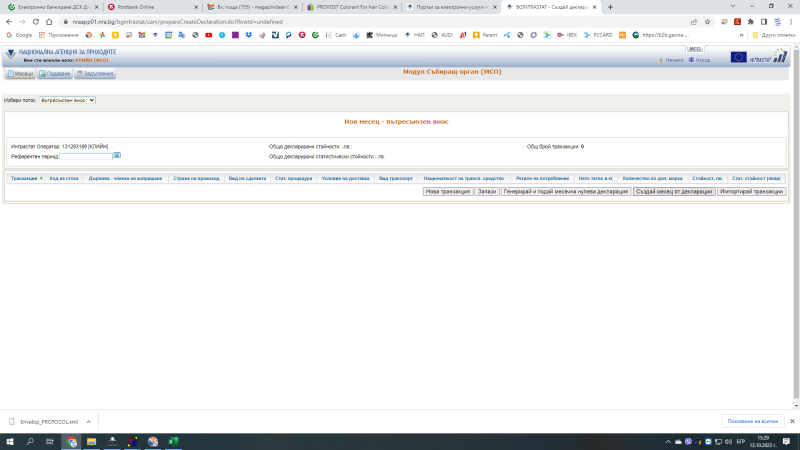Open the Месеци menu tab
Viewport: 800px width, 450px height.
(x=21, y=74)
